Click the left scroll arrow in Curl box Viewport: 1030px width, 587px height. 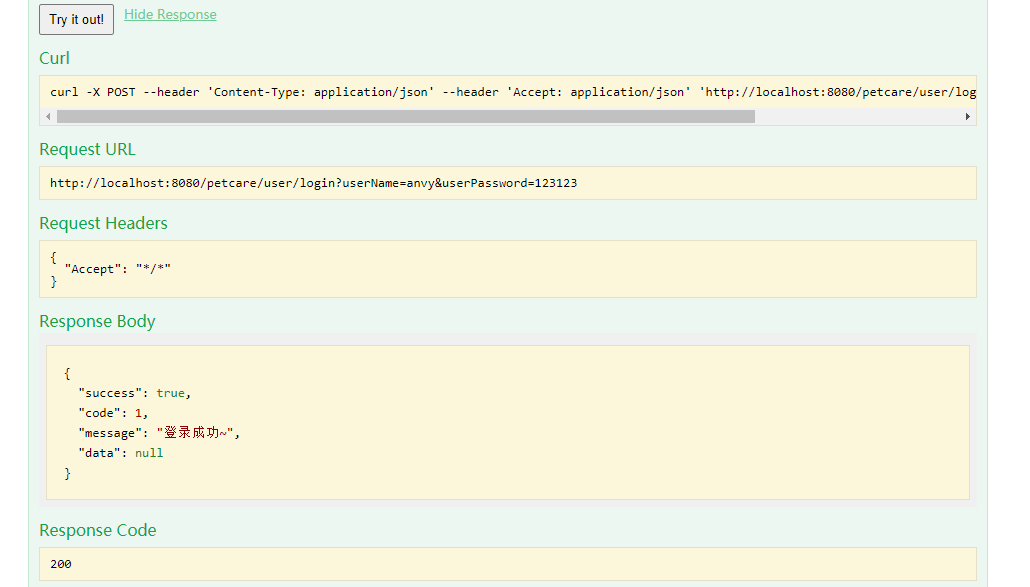(x=48, y=117)
